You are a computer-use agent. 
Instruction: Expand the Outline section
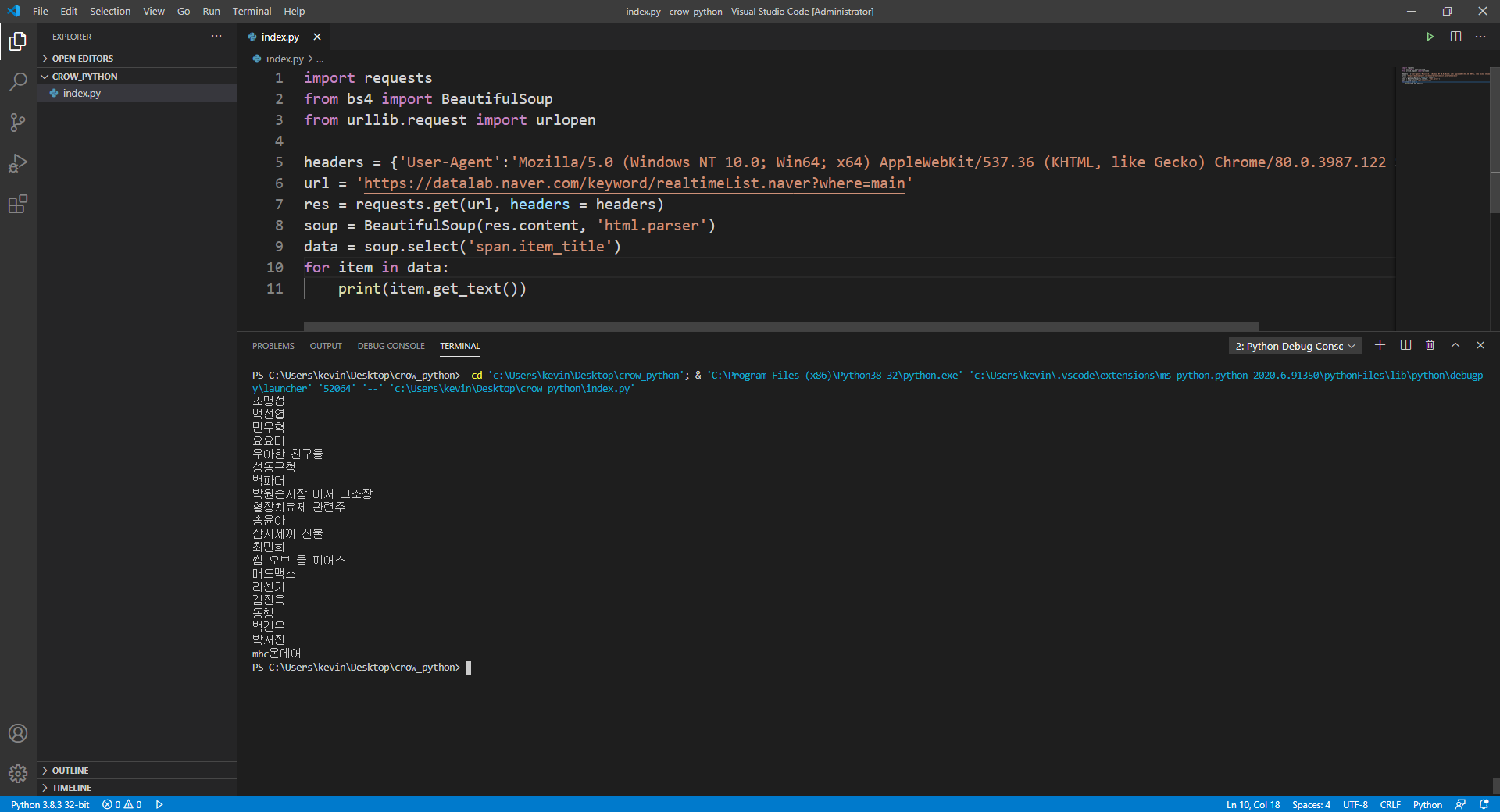point(137,771)
